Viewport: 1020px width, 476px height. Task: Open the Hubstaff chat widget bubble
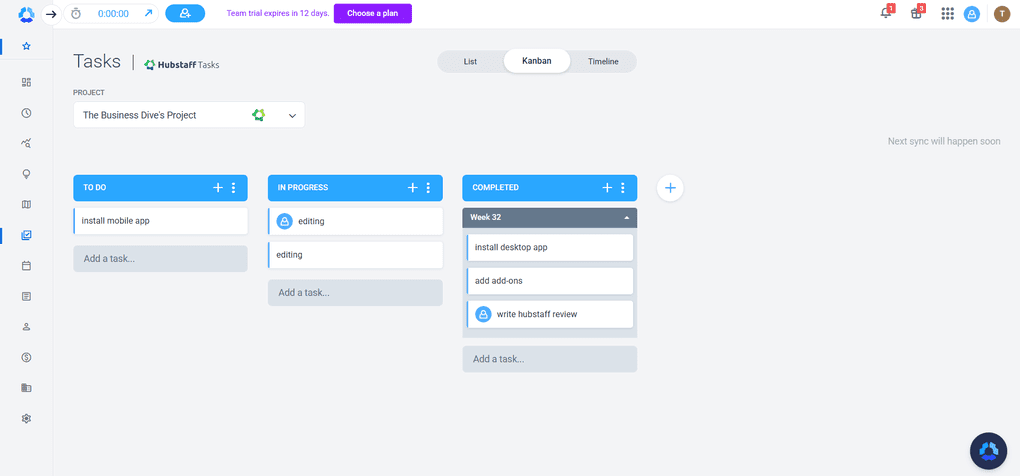(988, 451)
